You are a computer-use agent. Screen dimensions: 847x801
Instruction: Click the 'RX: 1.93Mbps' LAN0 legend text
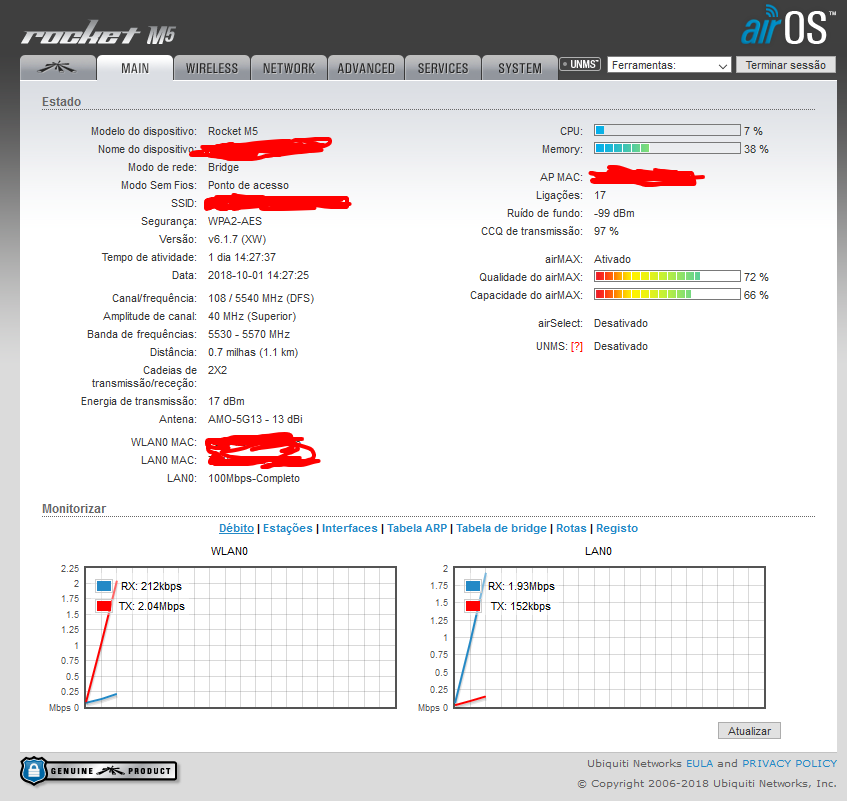521,586
